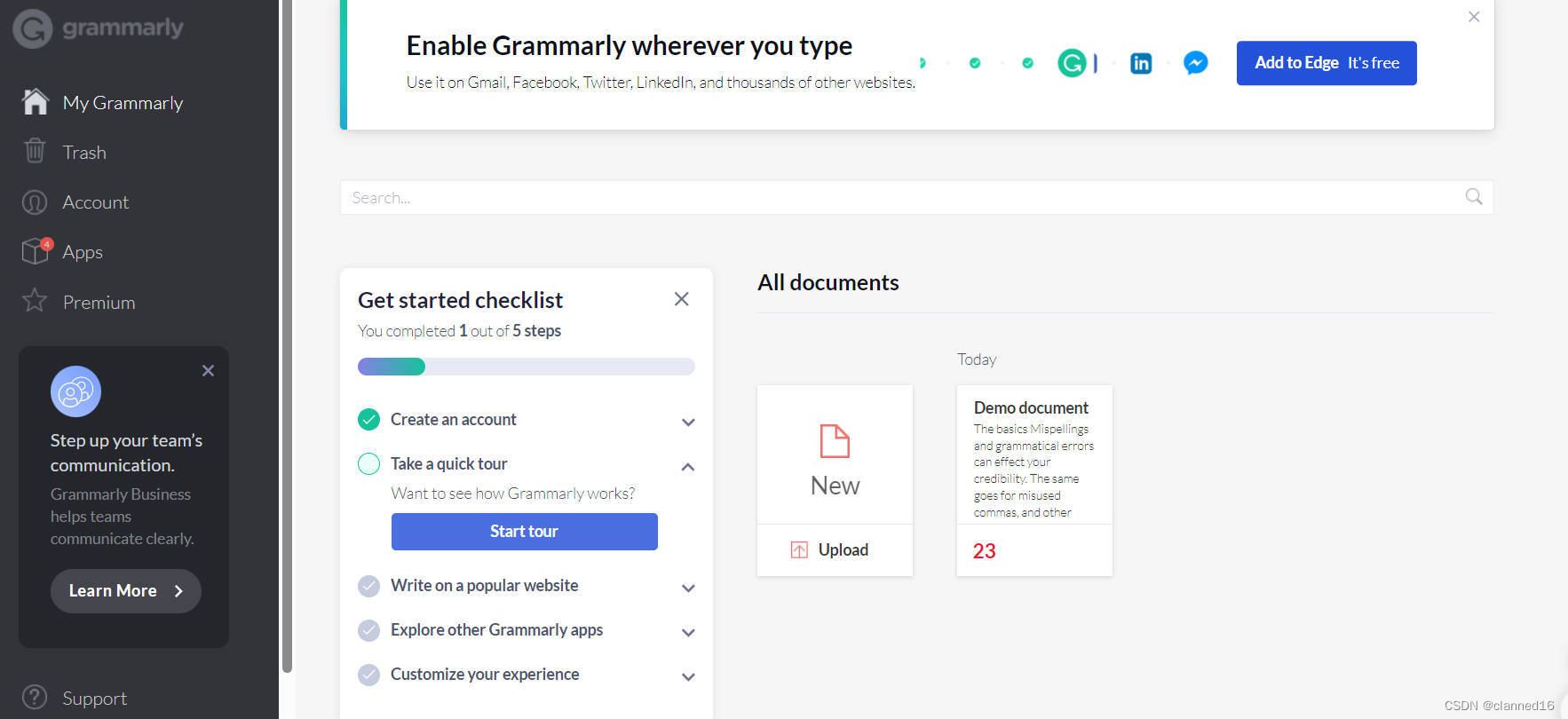Create a New document
Screen dimensions: 1568x719
tap(835, 454)
